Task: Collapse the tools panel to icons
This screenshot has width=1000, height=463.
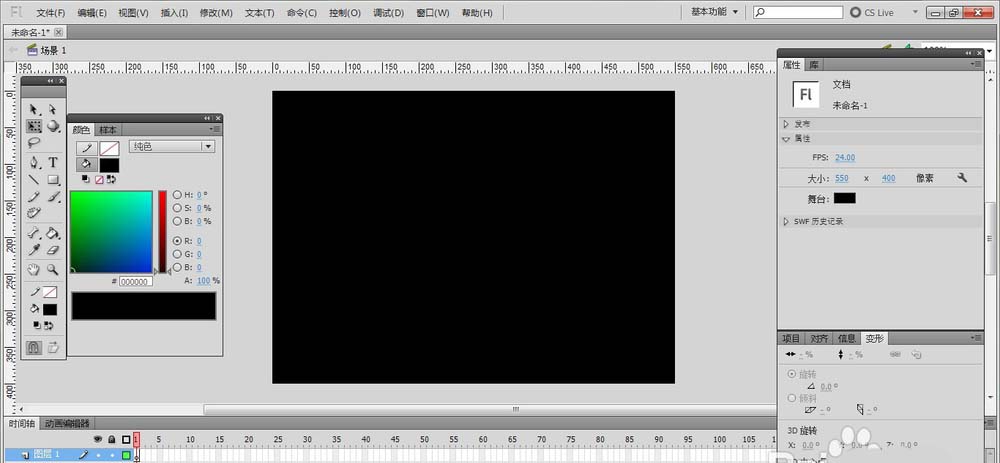Action: 50,81
